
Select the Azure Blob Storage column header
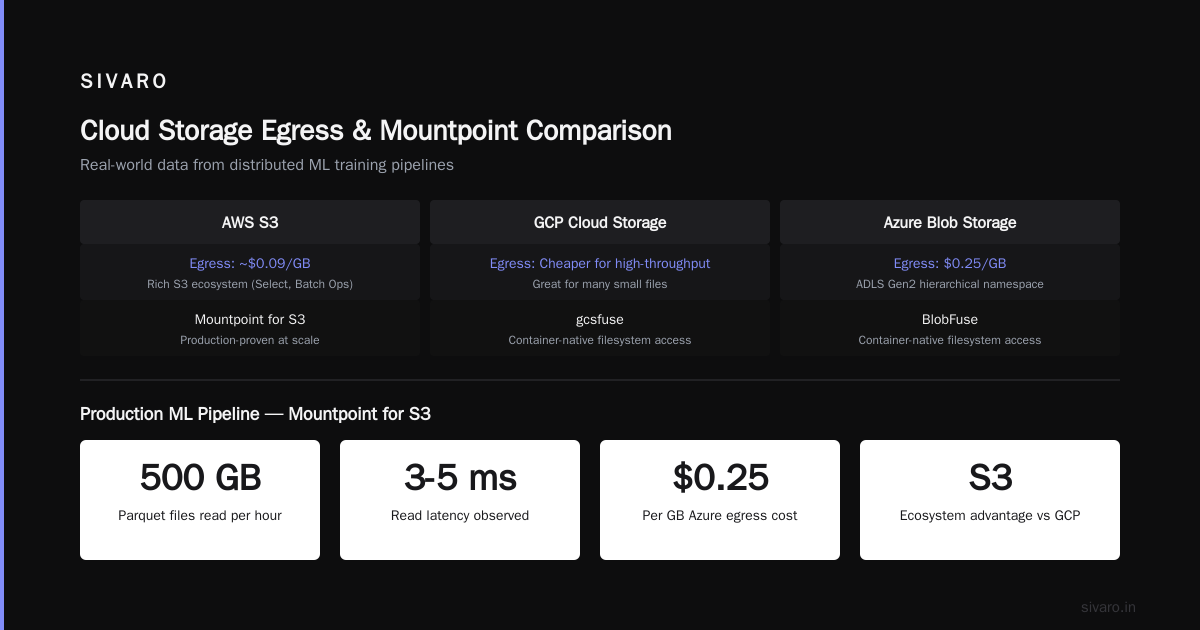[x=950, y=222]
